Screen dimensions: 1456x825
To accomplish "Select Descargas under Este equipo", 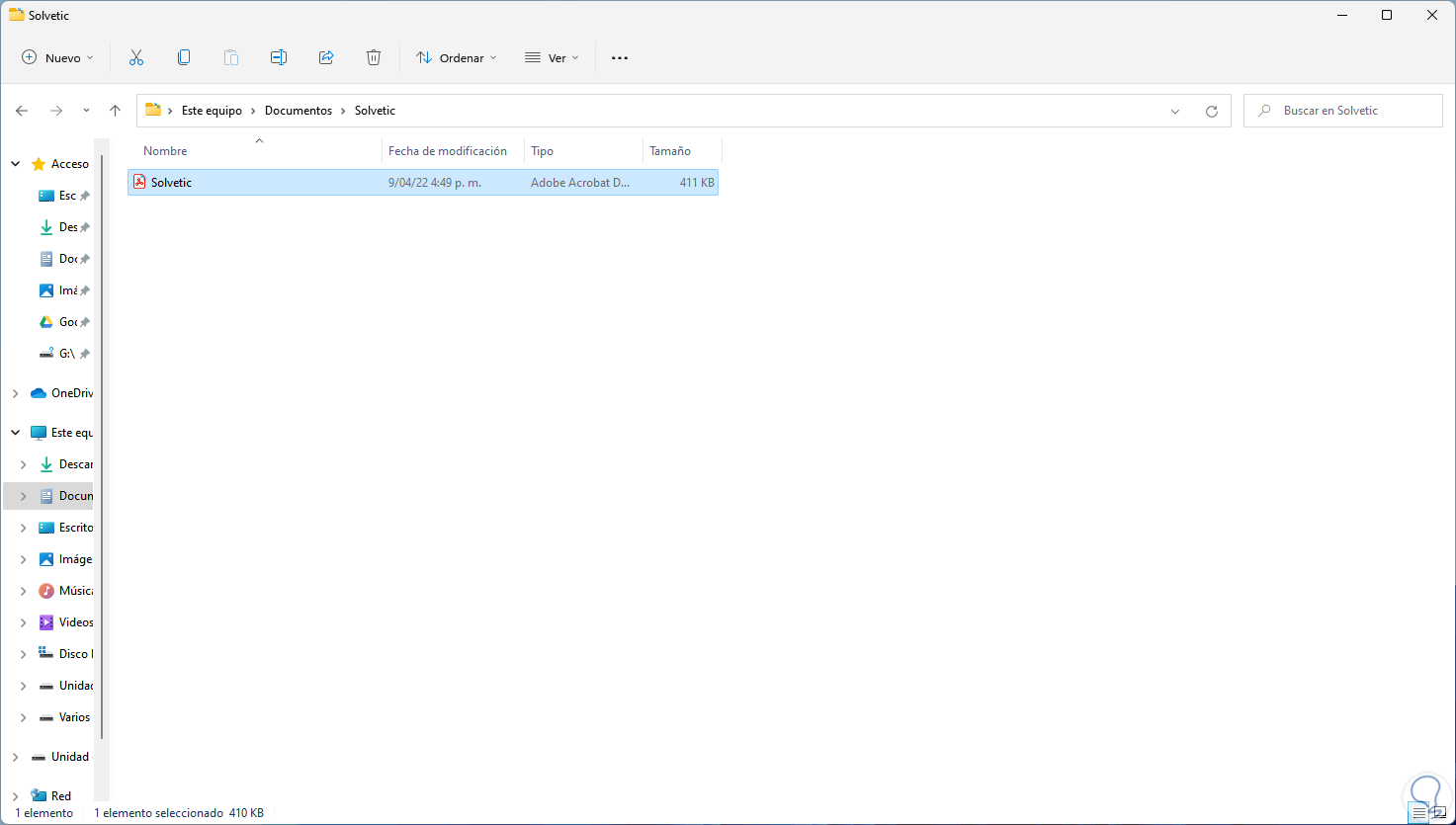I will [75, 464].
